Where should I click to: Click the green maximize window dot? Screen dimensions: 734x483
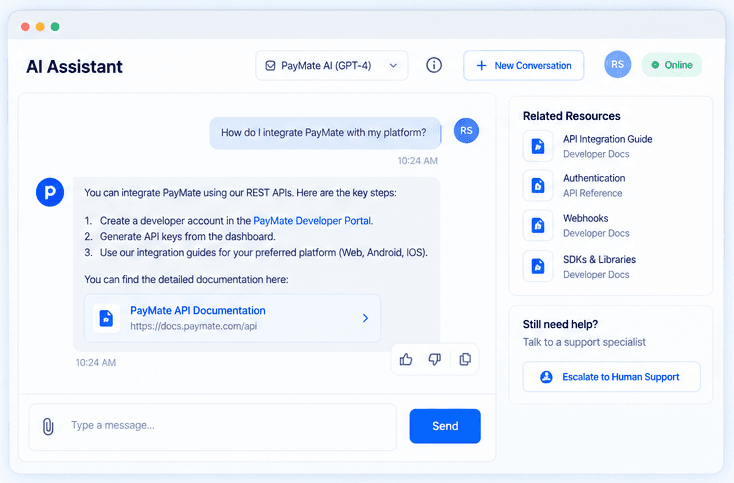[x=55, y=27]
